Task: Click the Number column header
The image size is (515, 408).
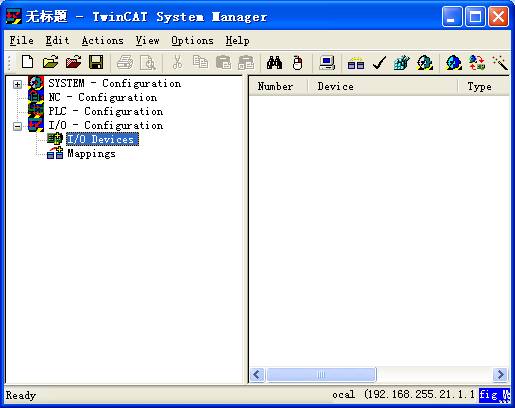Action: pos(278,87)
